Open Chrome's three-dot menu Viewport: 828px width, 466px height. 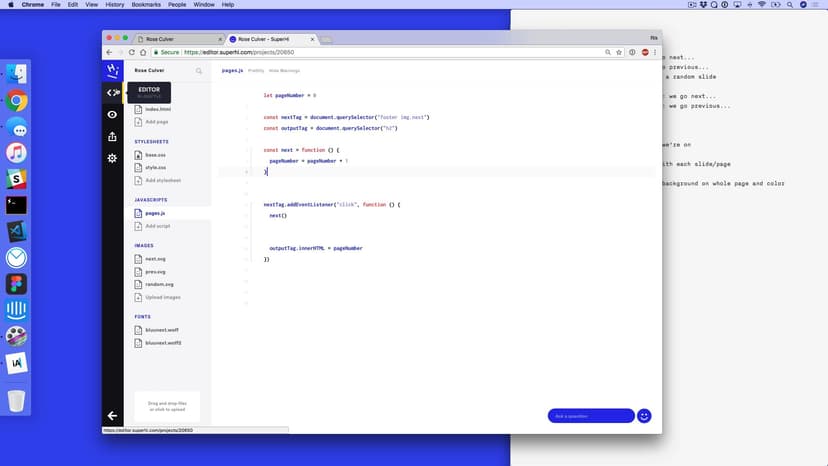click(657, 52)
